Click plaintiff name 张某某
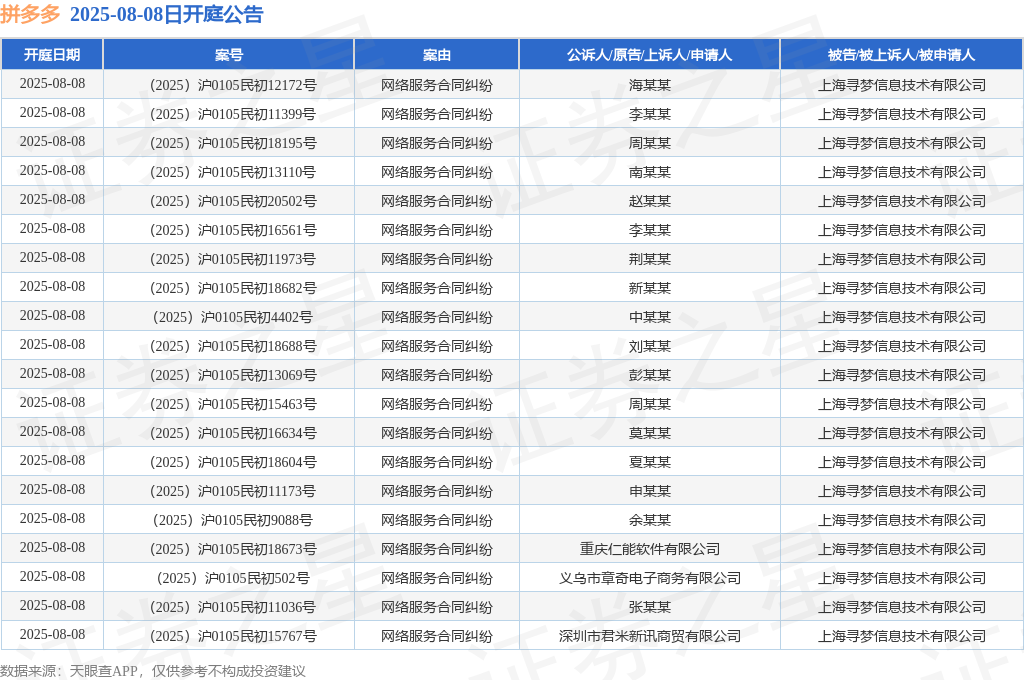1024x680 pixels. coord(649,607)
